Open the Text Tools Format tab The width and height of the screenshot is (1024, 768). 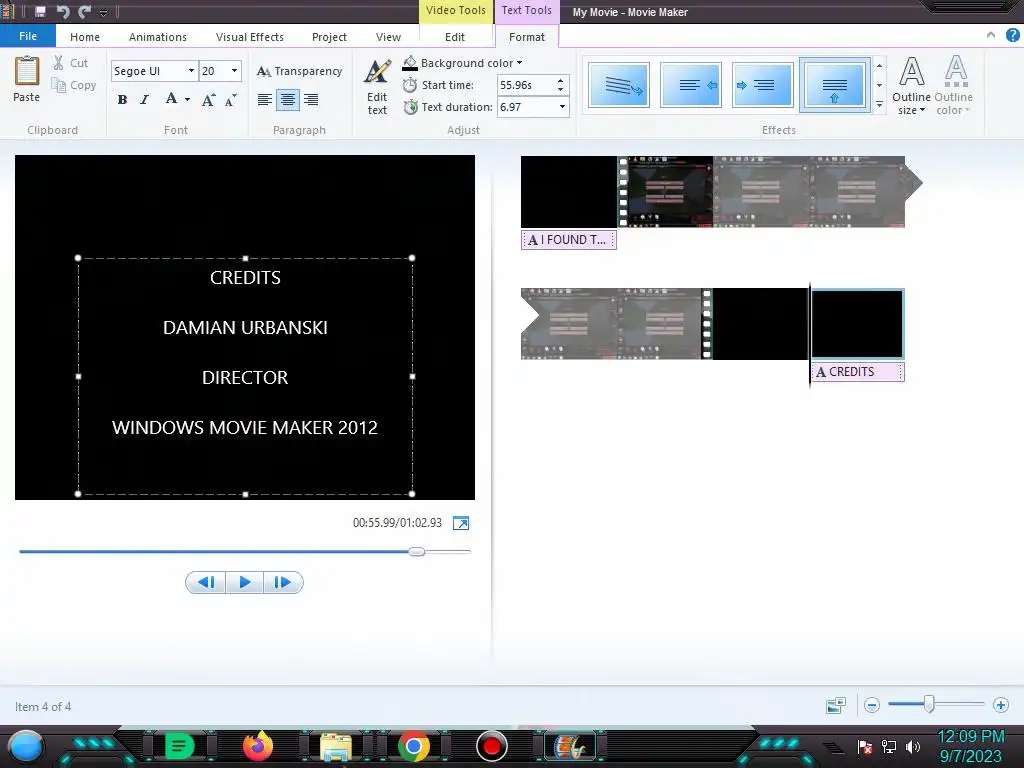tap(527, 37)
